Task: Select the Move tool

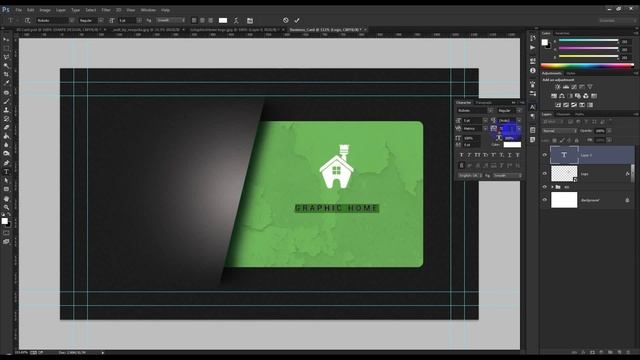Action: 6,39
